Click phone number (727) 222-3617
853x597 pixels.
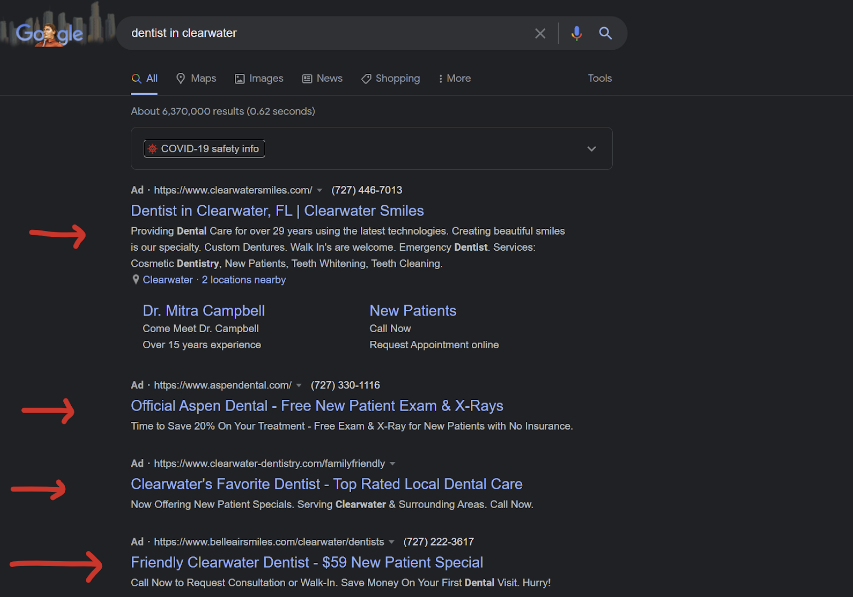[438, 541]
